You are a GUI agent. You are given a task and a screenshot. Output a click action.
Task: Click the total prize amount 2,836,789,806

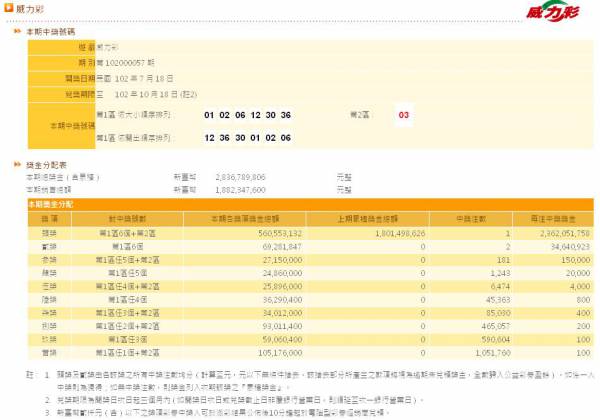click(240, 177)
